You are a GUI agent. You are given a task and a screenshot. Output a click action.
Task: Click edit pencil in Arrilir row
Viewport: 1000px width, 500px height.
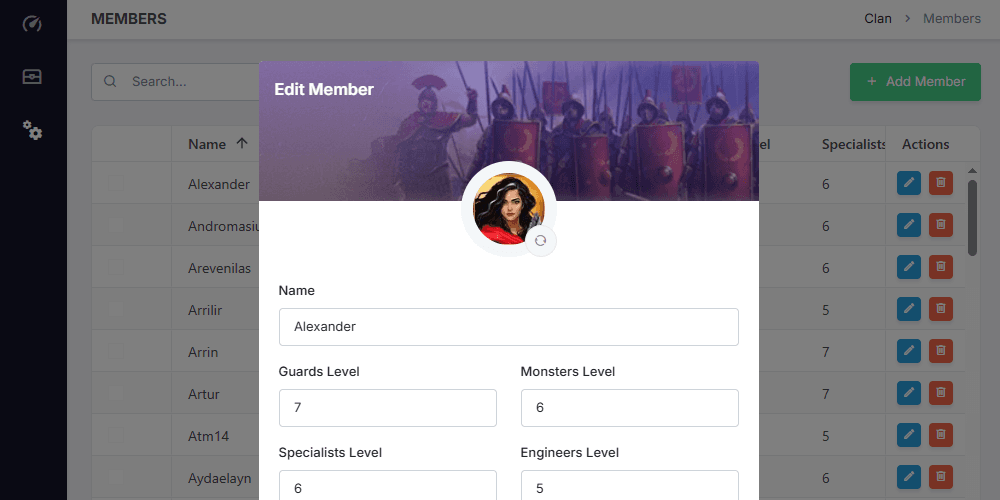(x=908, y=309)
